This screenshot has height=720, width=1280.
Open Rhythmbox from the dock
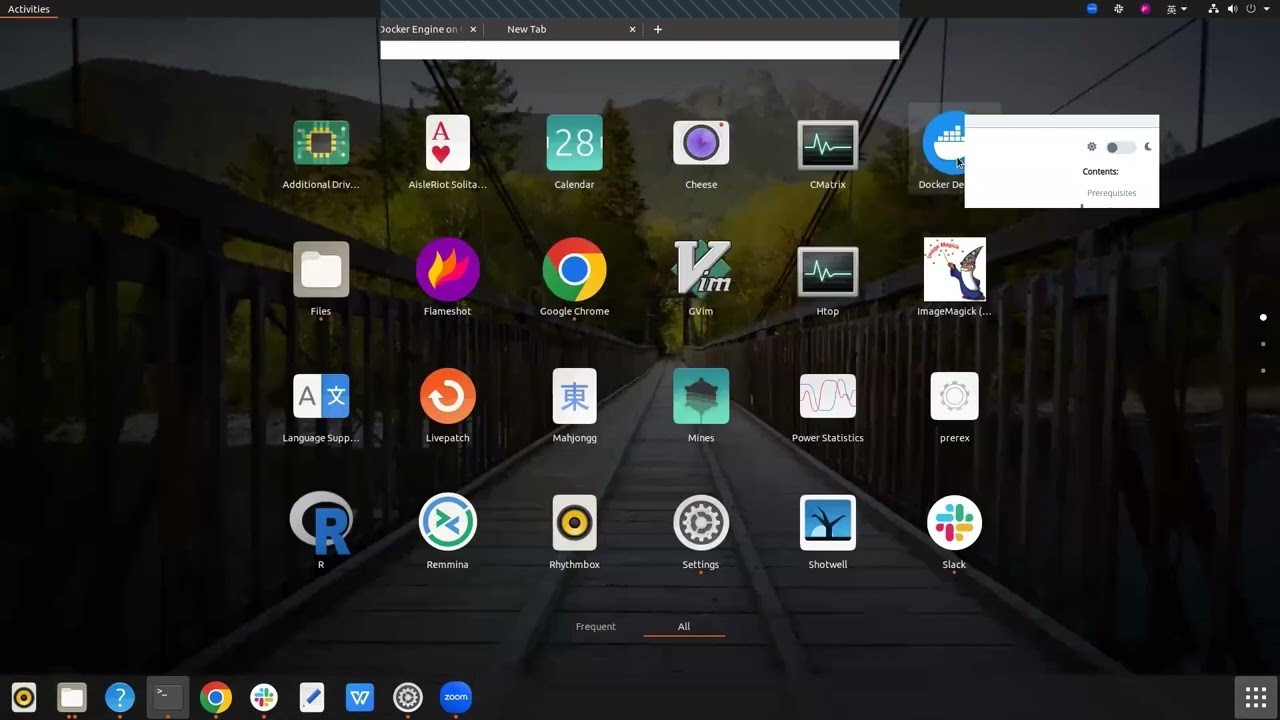(24, 697)
